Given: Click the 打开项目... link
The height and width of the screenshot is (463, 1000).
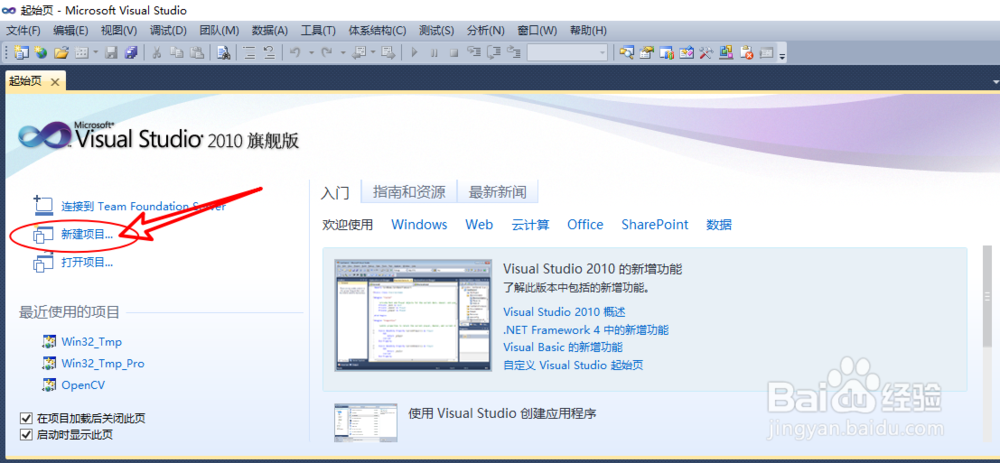Looking at the screenshot, I should click(87, 262).
